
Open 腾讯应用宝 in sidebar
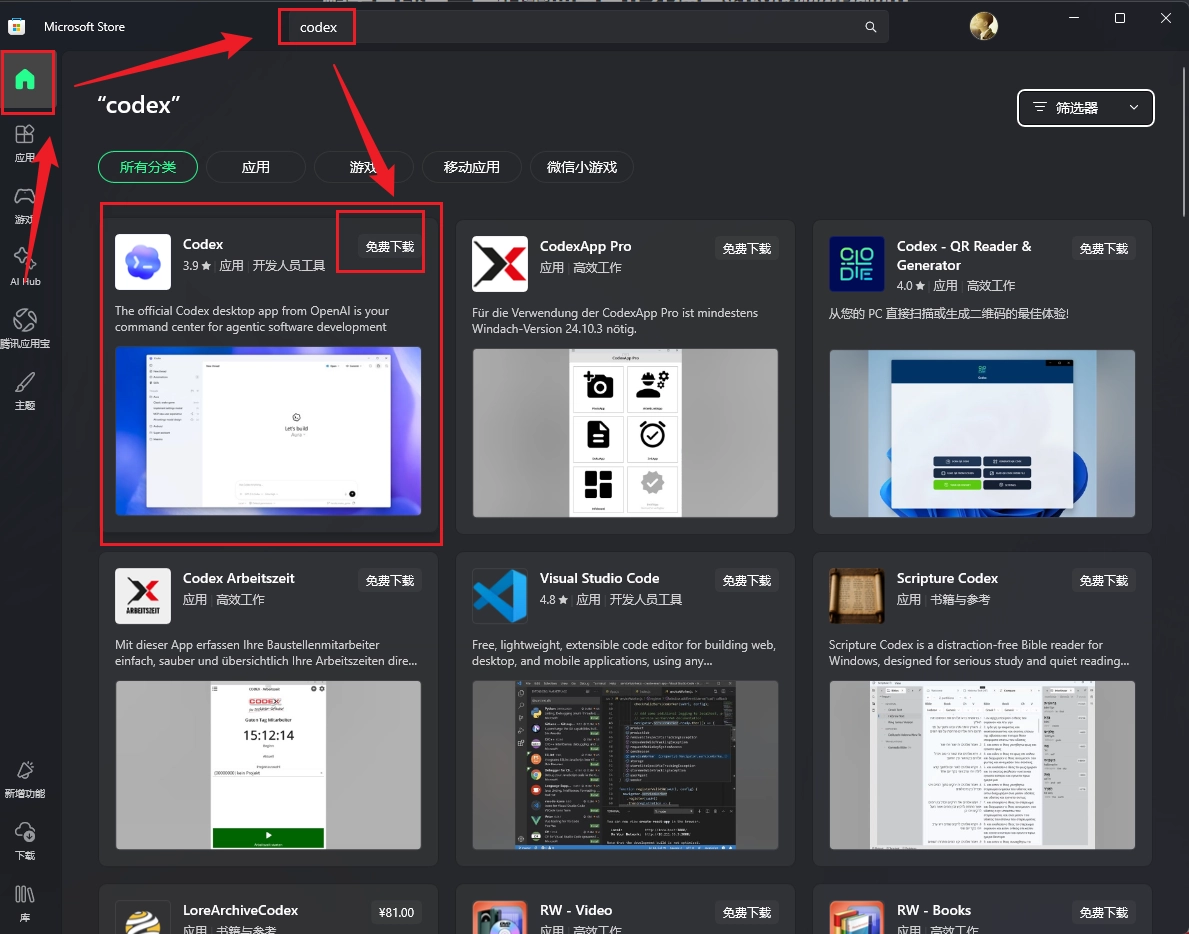(25, 328)
